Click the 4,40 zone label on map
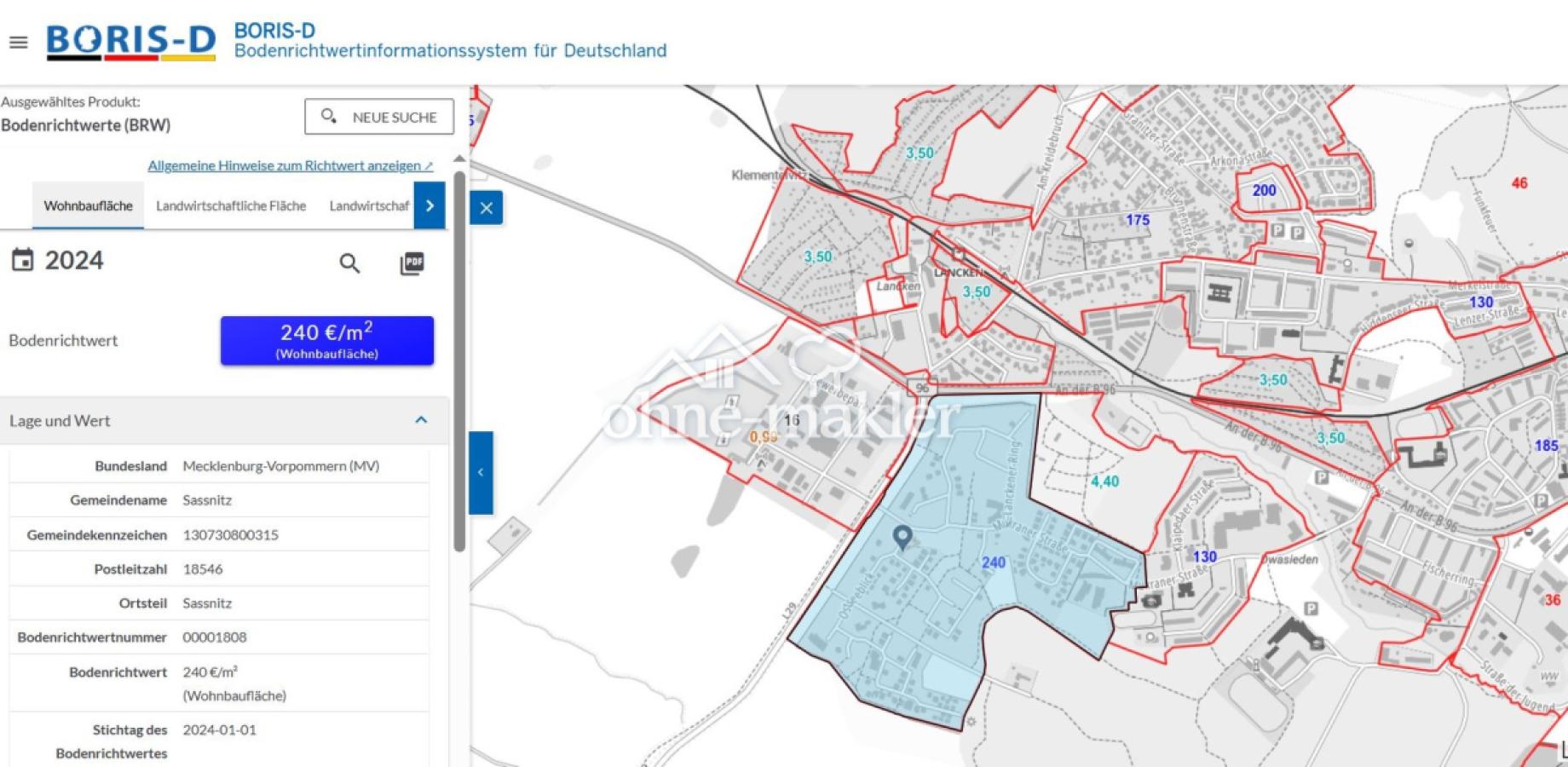The image size is (1568, 767). point(1104,482)
